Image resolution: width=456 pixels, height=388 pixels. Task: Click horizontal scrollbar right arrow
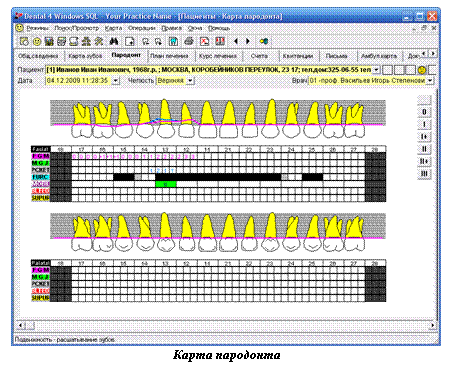[x=433, y=325]
